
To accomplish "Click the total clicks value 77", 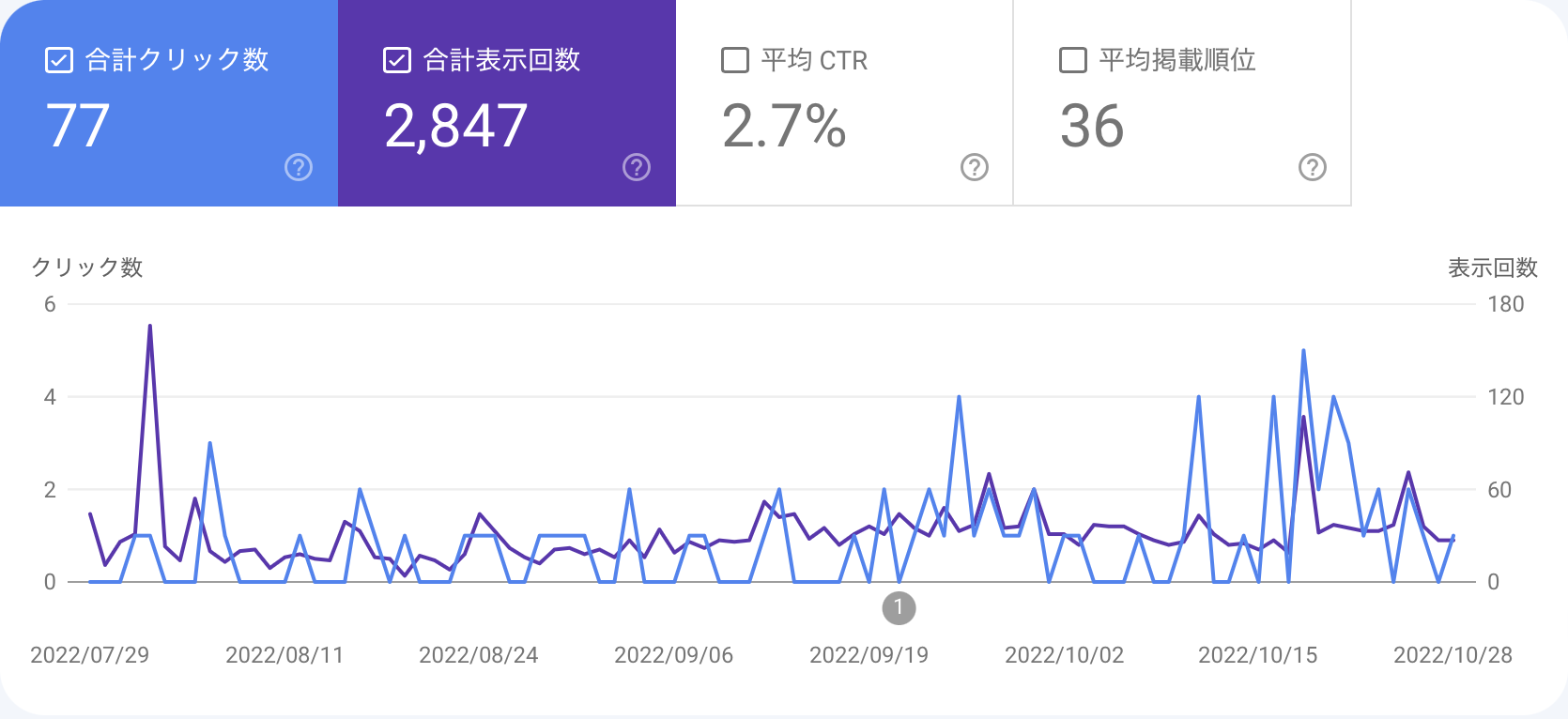I will [78, 126].
